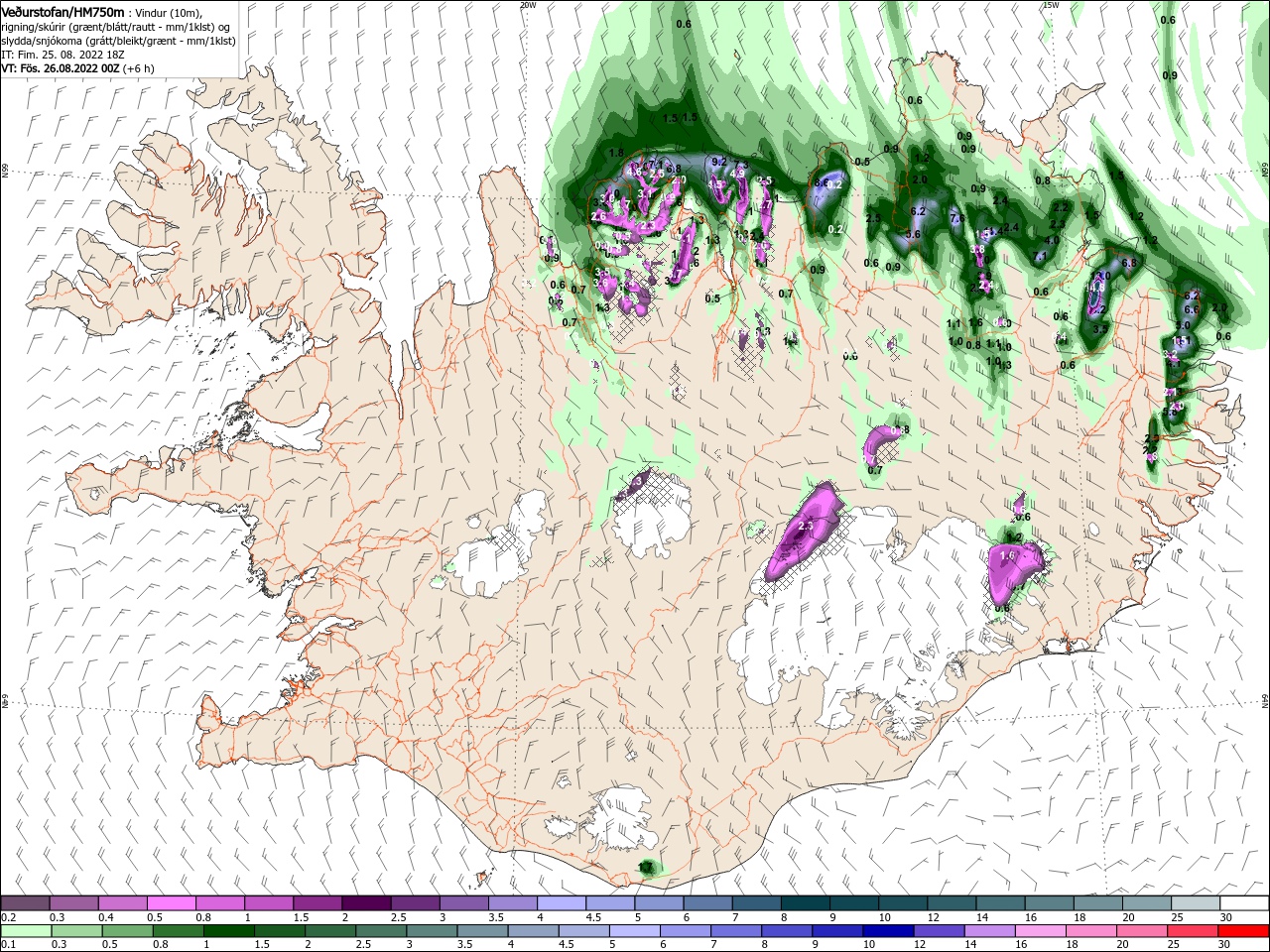
Task: Click the '(+6 h)' forecast offset text
Action: (139, 69)
